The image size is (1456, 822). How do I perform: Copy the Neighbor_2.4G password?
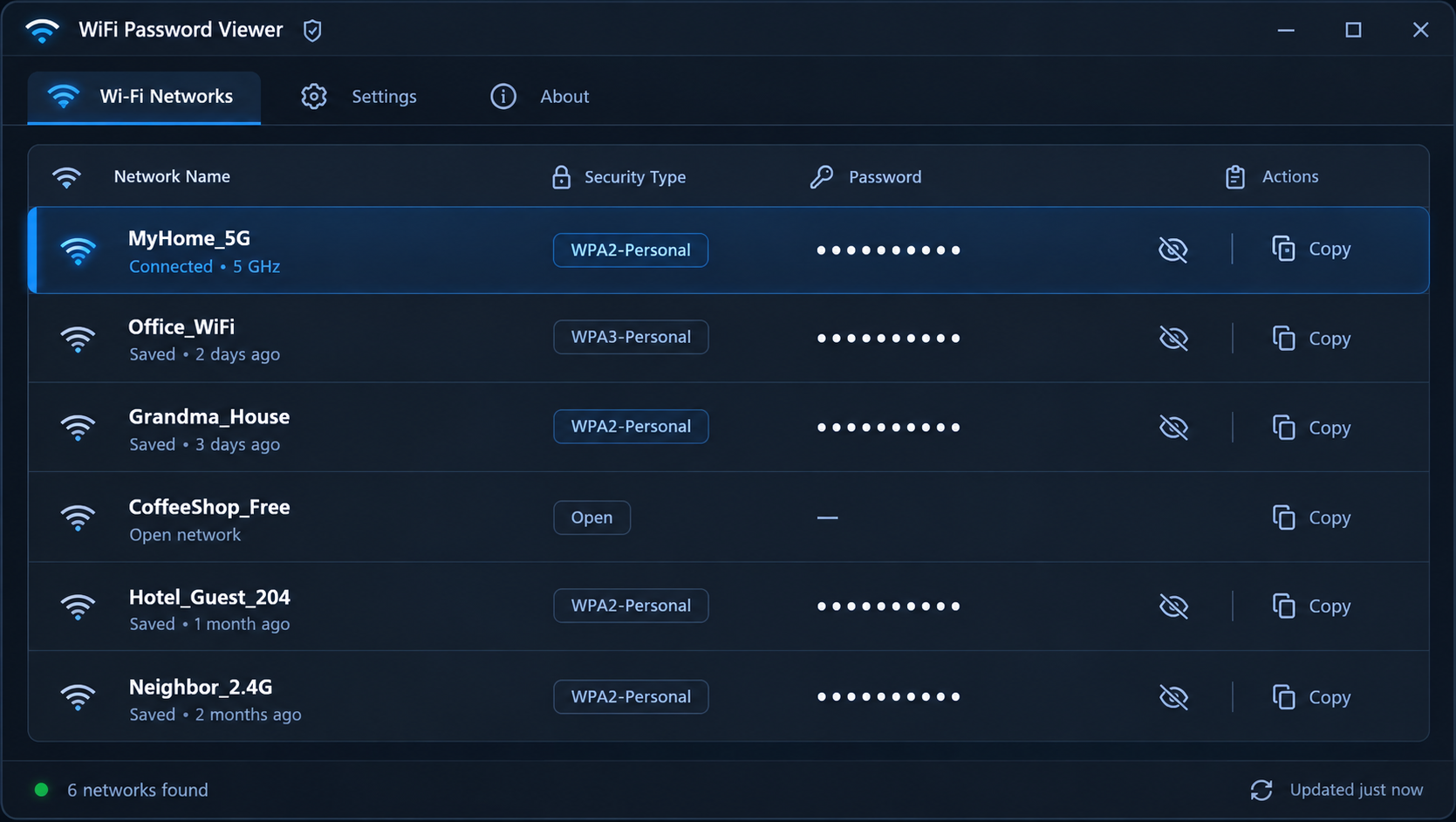pos(1311,696)
